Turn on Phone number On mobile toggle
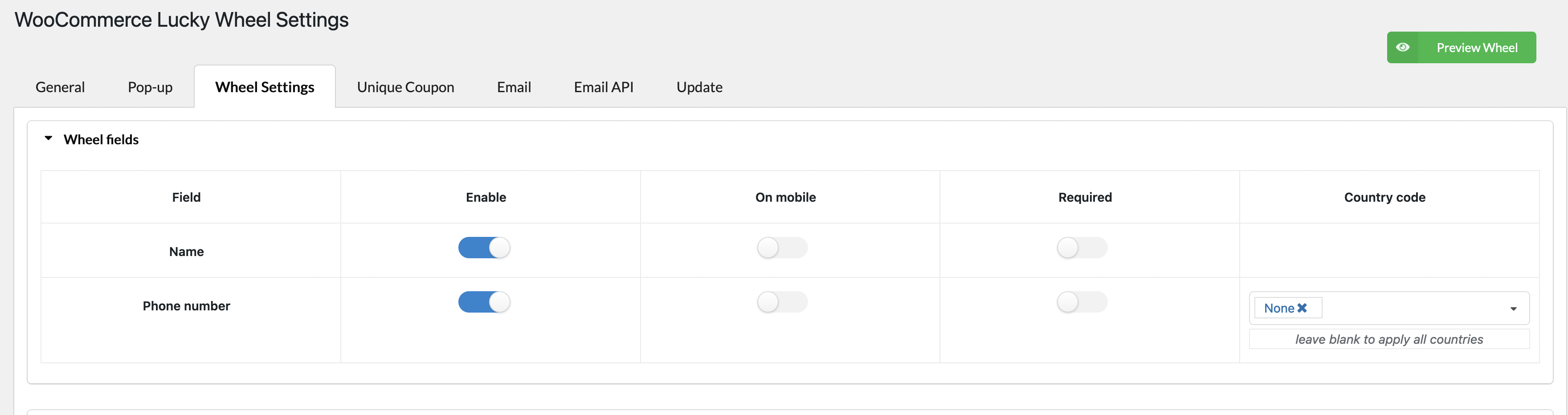 [782, 302]
